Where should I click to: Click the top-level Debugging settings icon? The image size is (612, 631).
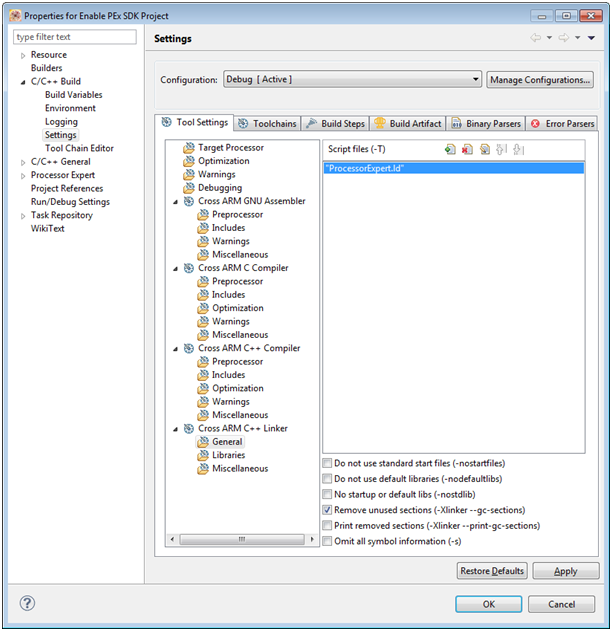point(189,188)
